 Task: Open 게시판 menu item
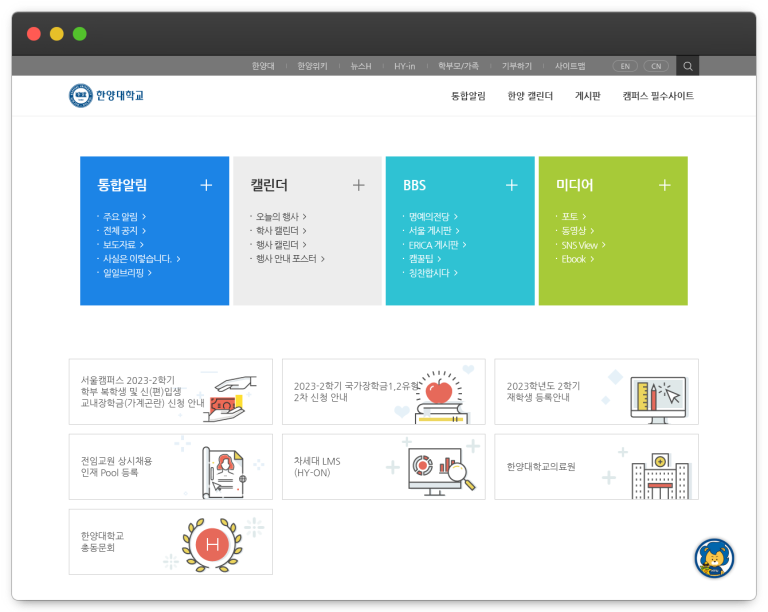(x=588, y=96)
